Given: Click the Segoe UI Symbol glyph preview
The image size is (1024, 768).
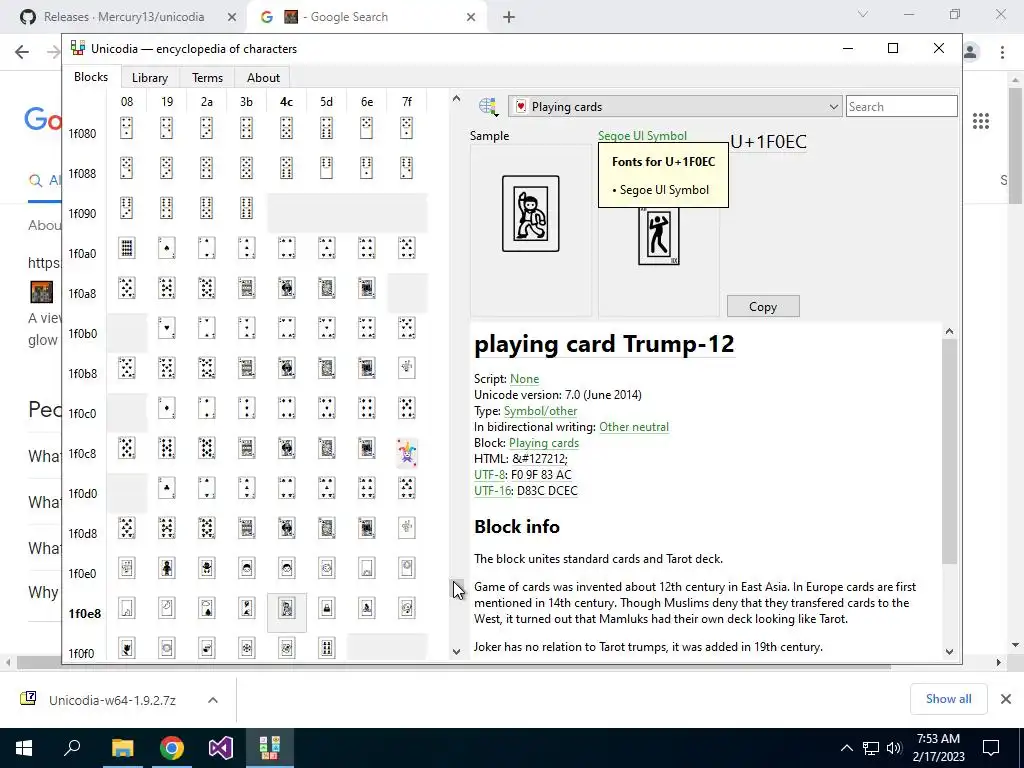Looking at the screenshot, I should (x=659, y=236).
